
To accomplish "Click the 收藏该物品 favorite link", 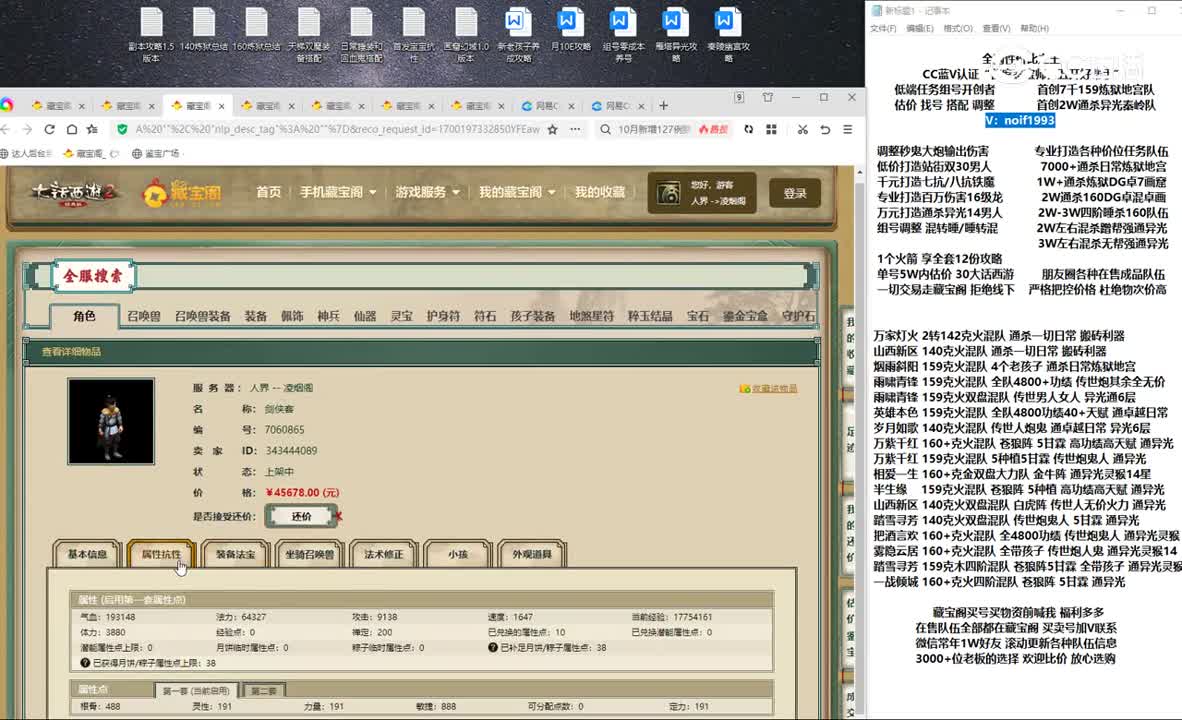I will [768, 388].
